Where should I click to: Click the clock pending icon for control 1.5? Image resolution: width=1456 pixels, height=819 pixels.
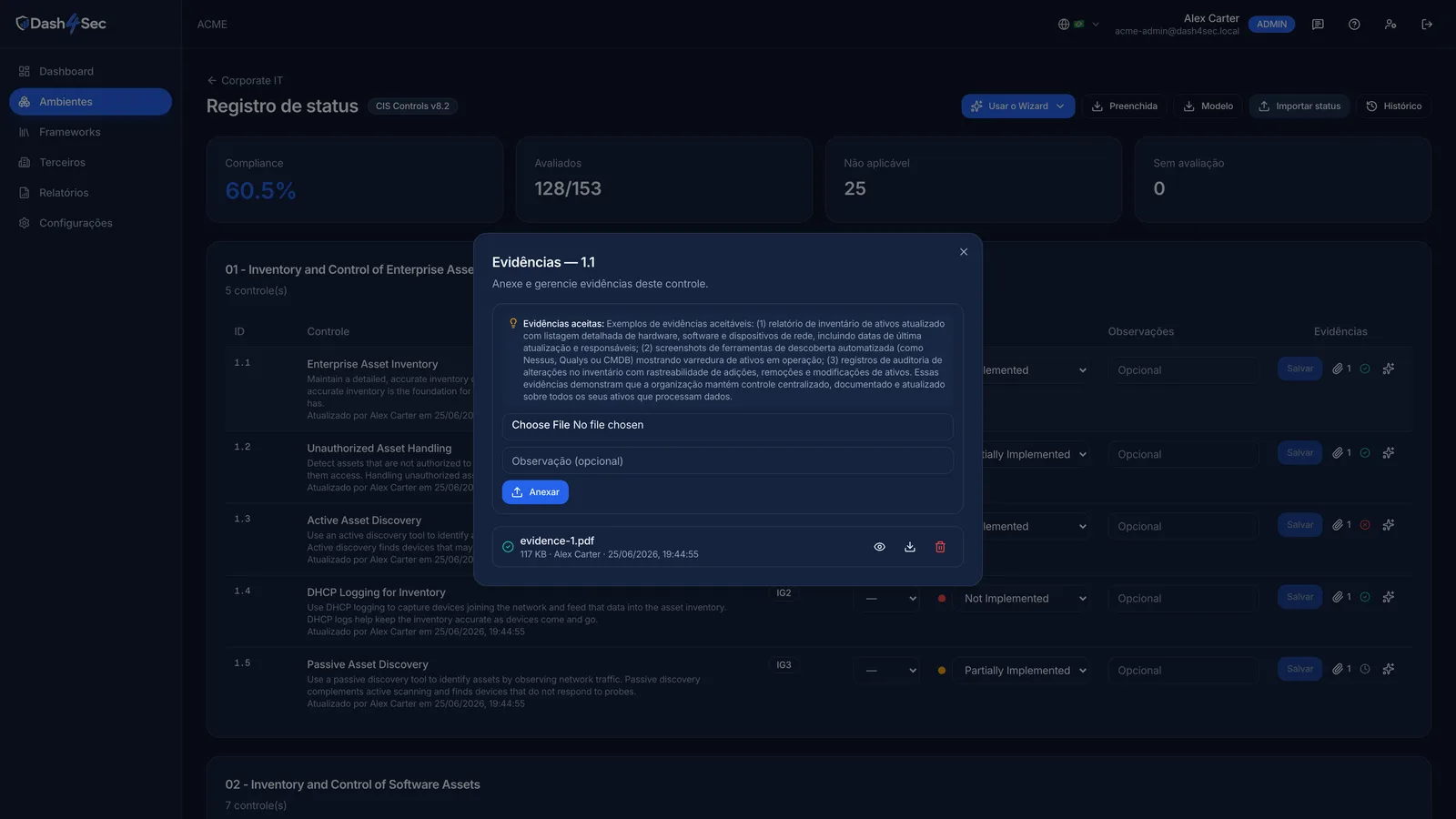(1365, 669)
